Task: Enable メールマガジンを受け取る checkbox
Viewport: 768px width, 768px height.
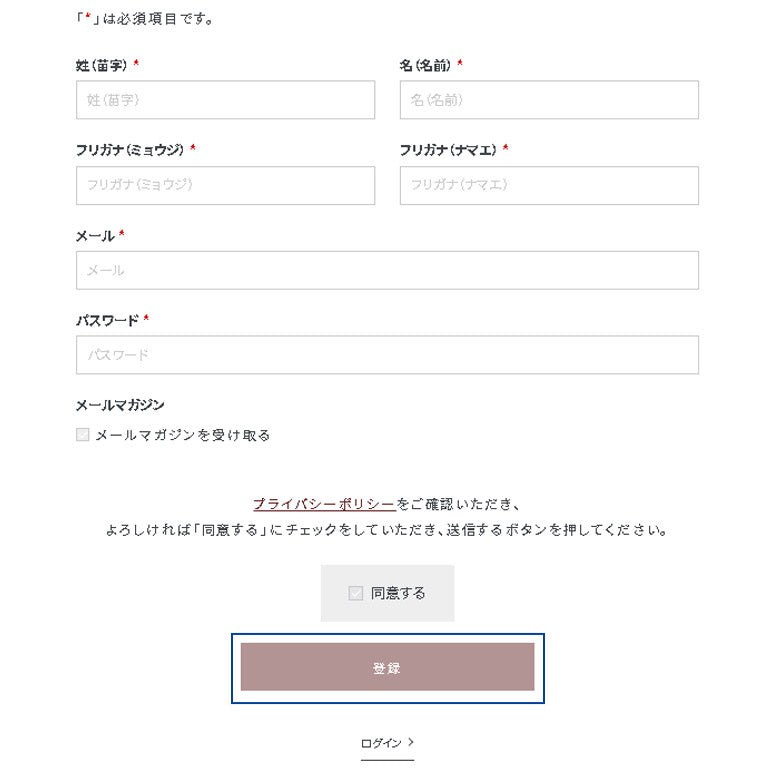Action: [x=83, y=434]
